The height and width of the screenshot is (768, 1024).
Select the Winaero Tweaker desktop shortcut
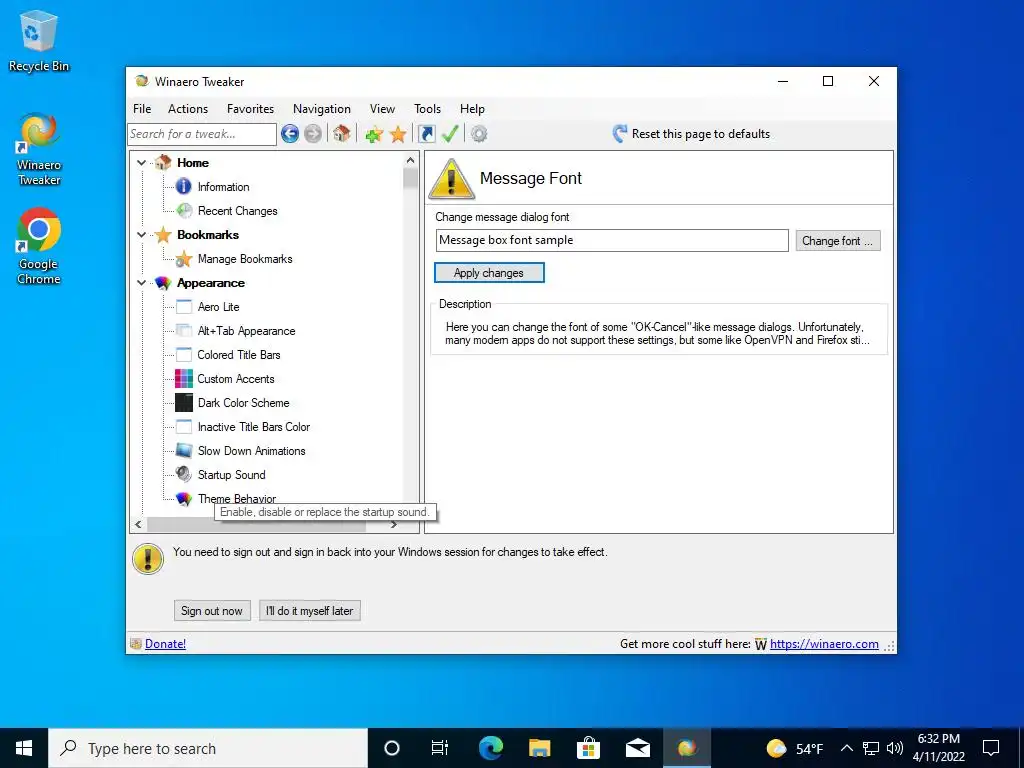click(39, 150)
